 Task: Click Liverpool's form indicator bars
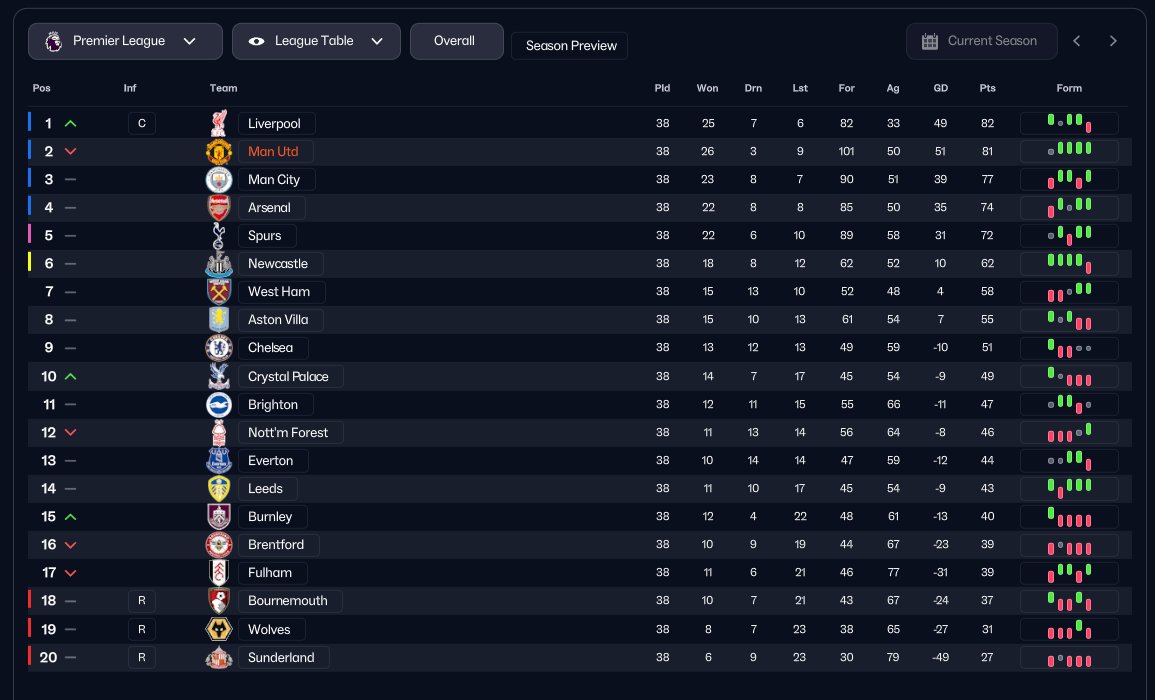pos(1069,124)
